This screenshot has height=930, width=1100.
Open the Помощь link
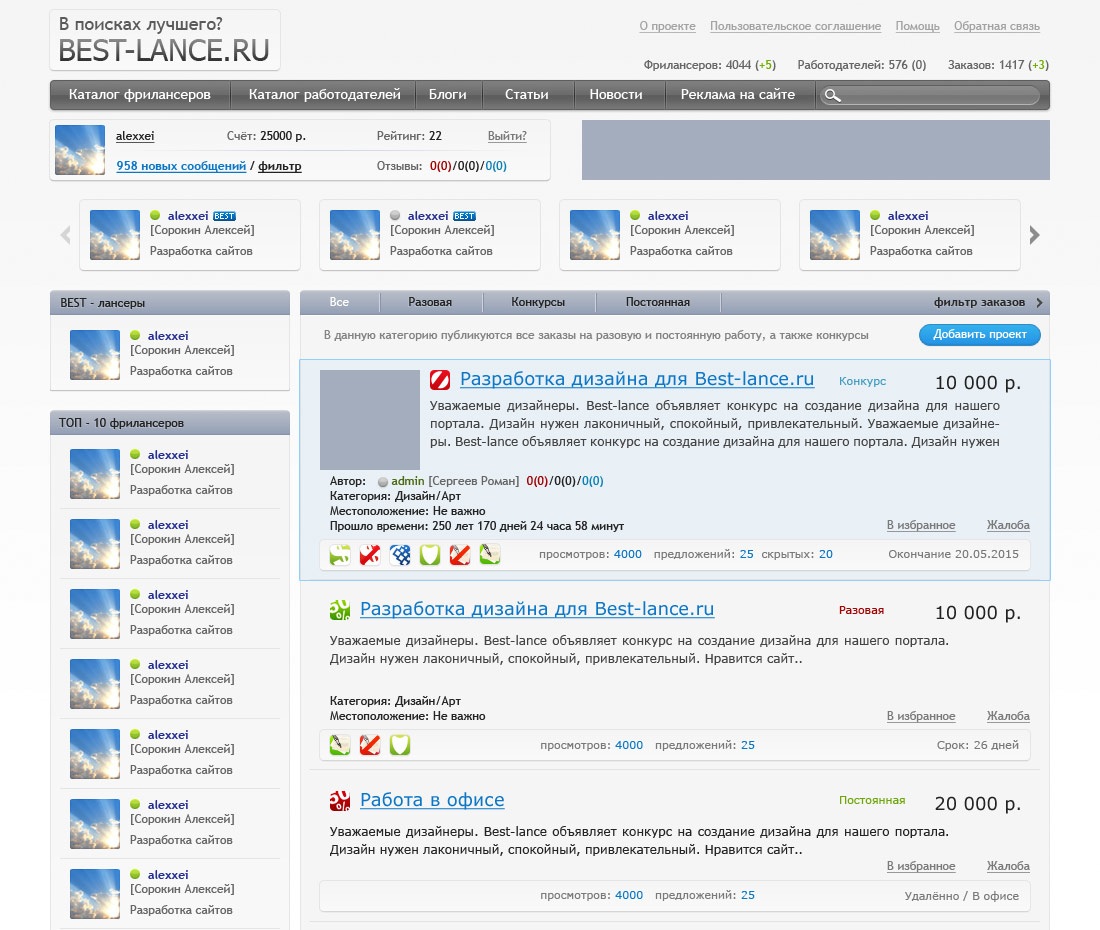[918, 26]
